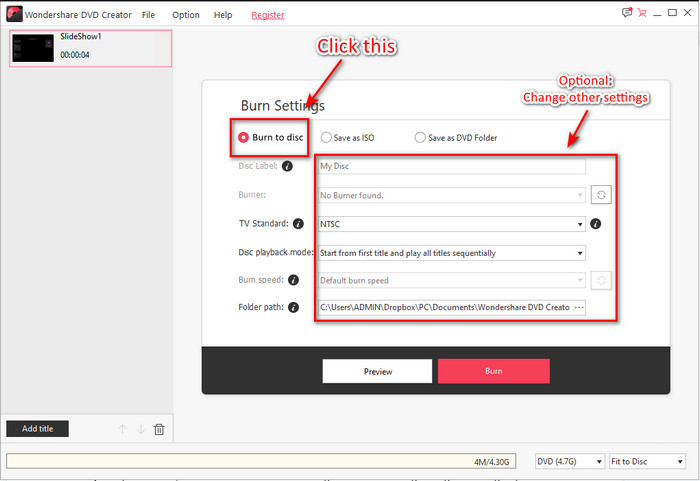
Task: Move title up with the up arrow
Action: (x=122, y=429)
